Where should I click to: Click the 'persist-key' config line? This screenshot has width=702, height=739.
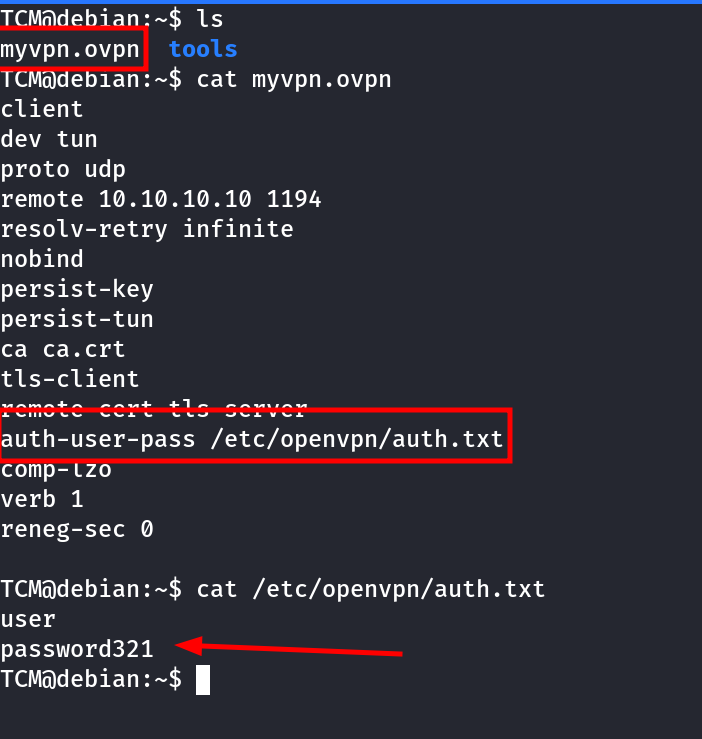(77, 289)
